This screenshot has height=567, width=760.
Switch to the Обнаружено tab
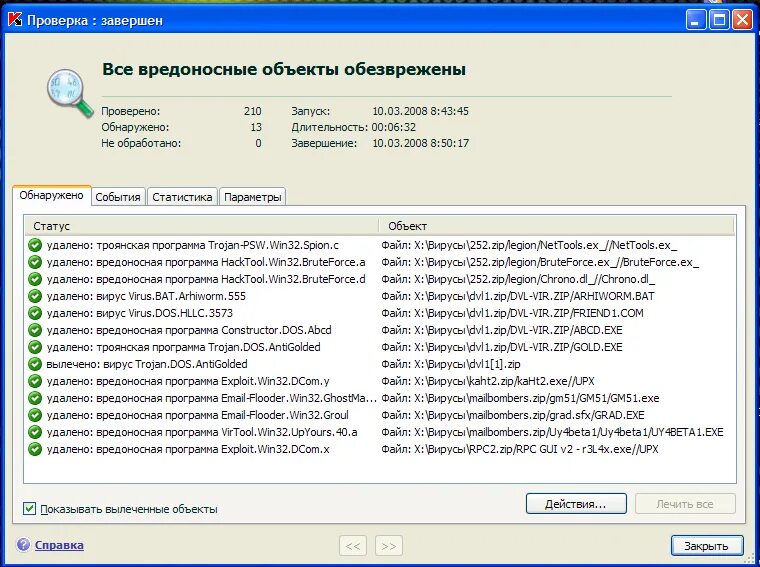coord(51,195)
